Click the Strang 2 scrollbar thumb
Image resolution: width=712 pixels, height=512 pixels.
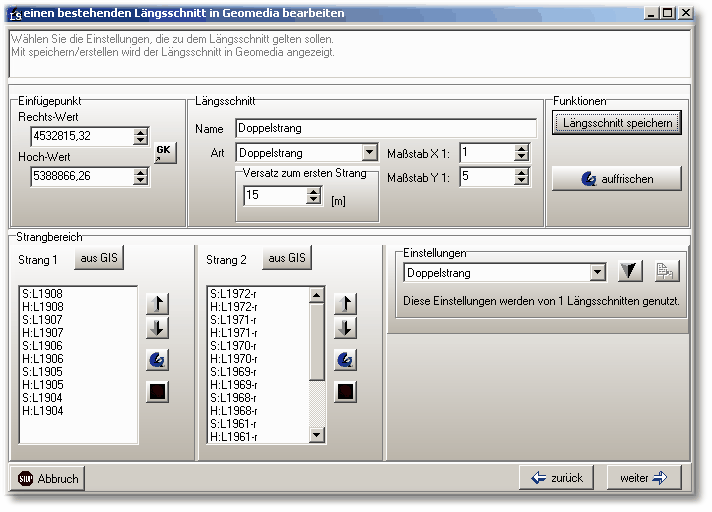(316, 342)
